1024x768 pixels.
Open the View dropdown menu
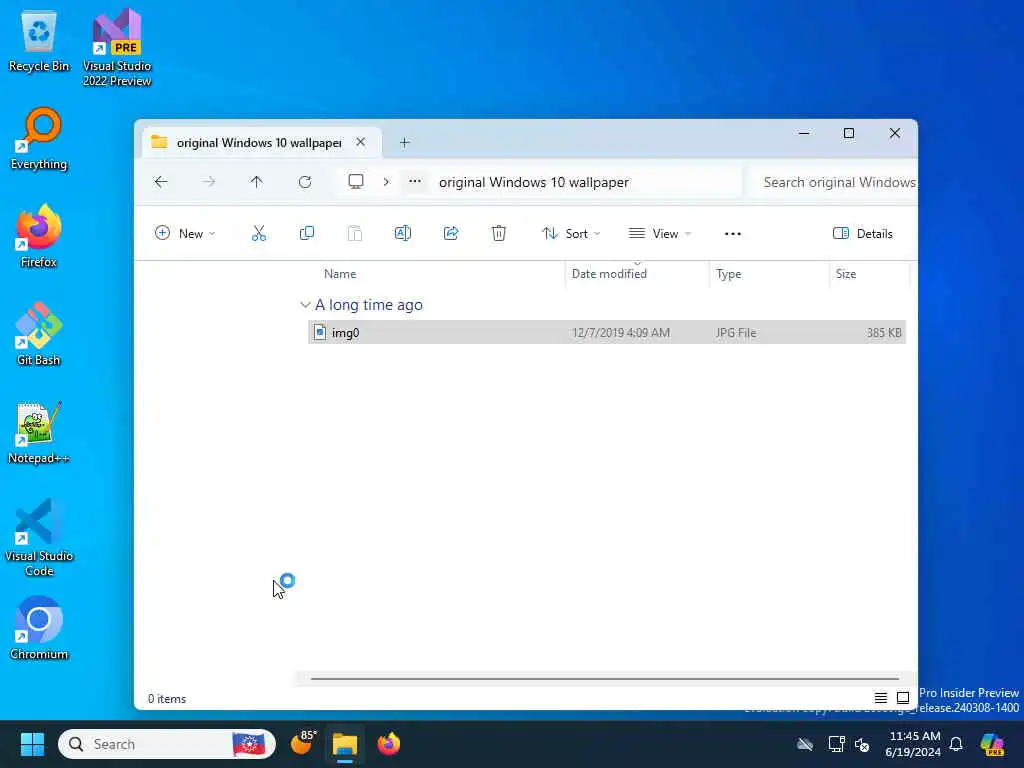(x=660, y=233)
